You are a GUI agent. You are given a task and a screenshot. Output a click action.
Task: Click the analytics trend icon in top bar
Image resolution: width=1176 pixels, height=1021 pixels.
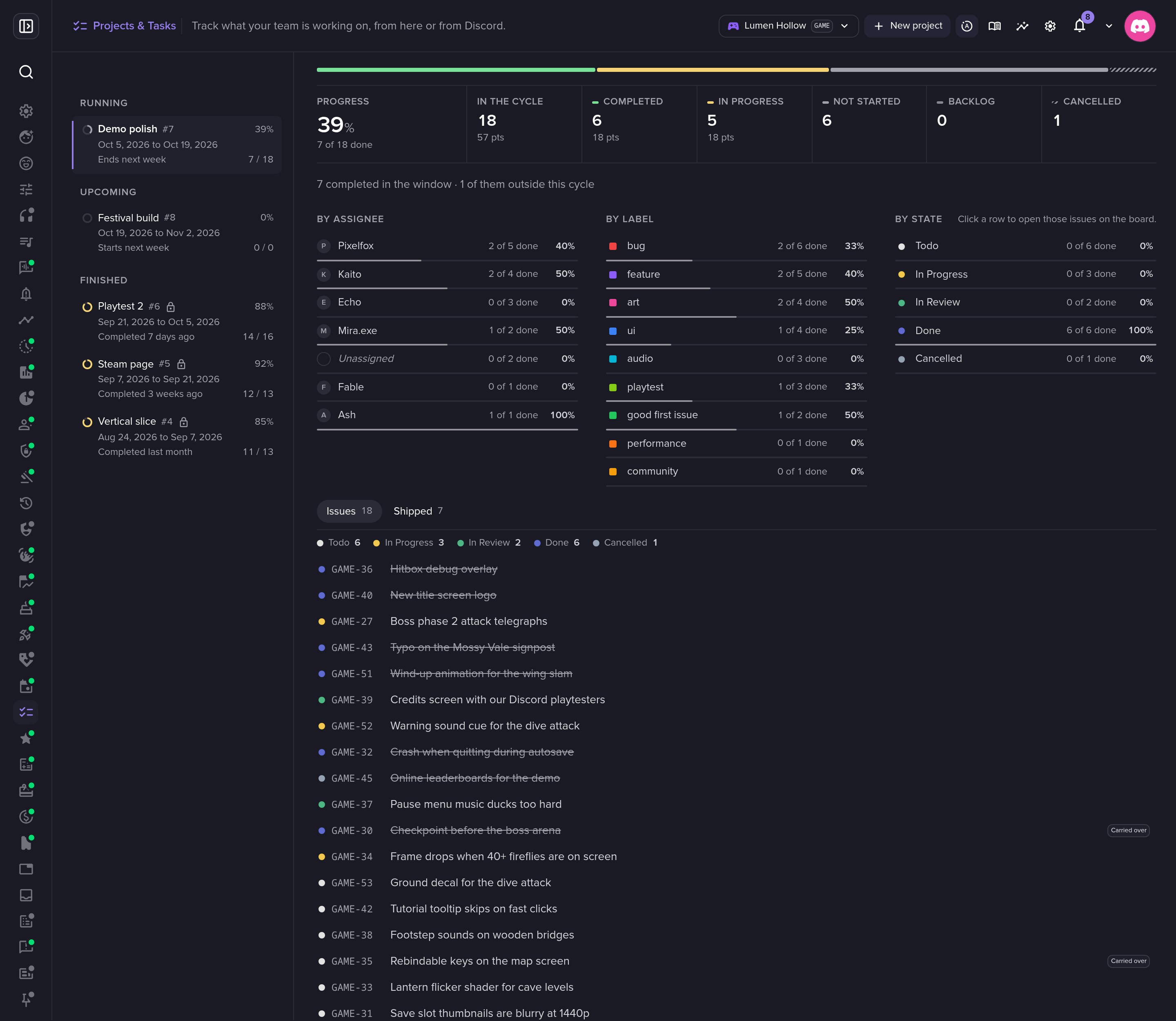pyautogui.click(x=1022, y=26)
